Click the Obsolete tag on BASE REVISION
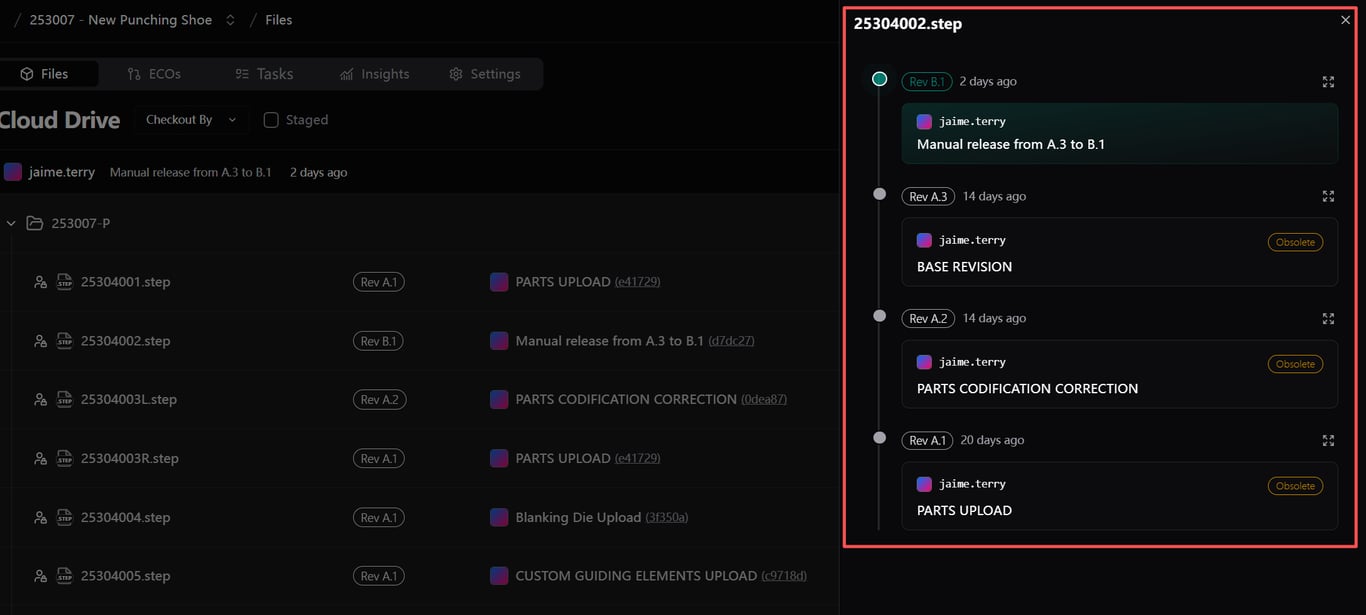The image size is (1366, 615). click(1295, 242)
